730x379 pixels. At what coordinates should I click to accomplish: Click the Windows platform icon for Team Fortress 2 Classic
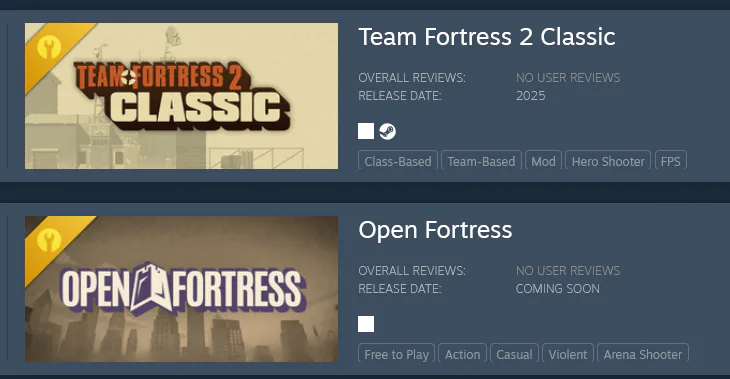(366, 131)
